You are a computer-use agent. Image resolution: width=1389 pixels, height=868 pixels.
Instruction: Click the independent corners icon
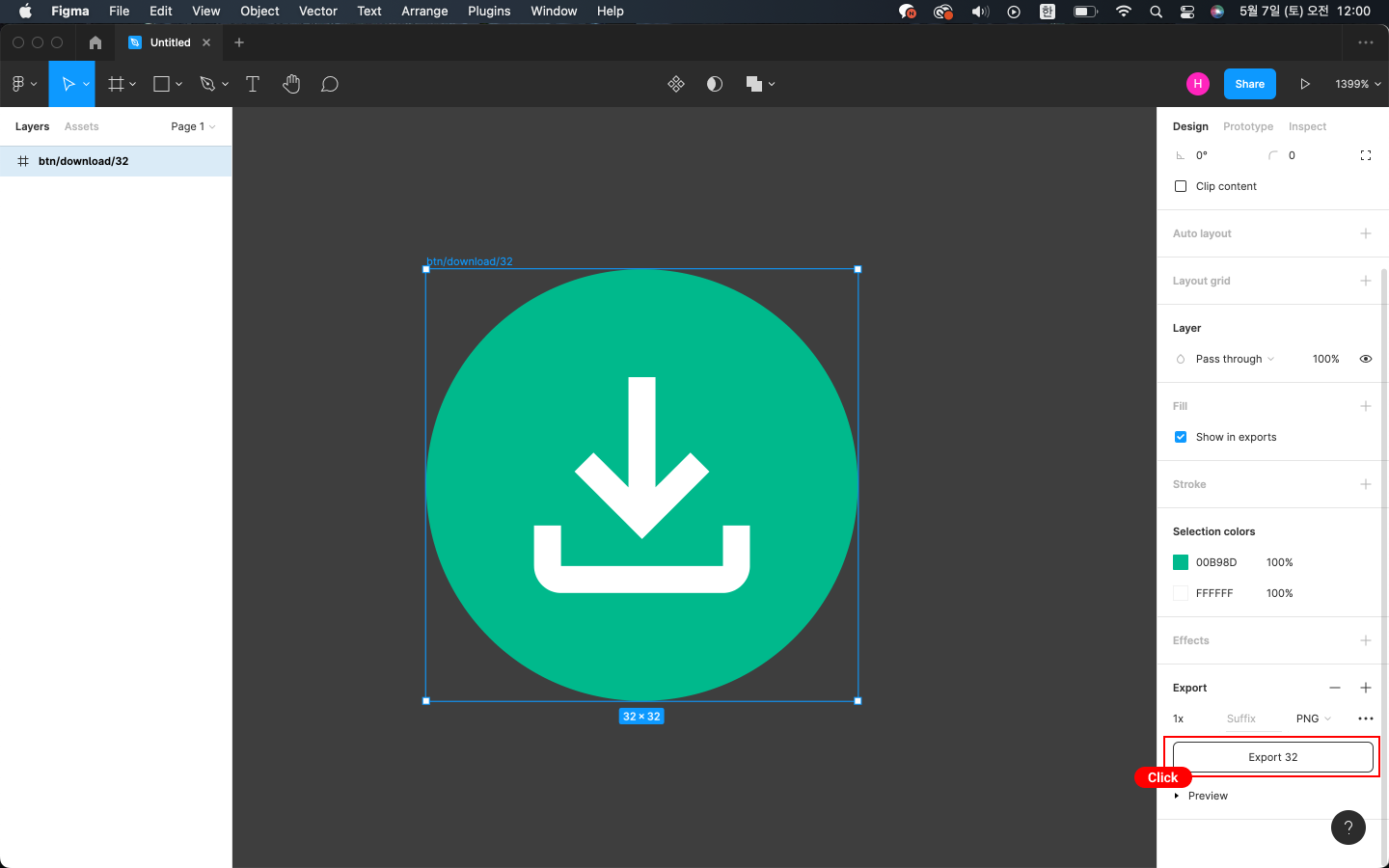tap(1366, 155)
